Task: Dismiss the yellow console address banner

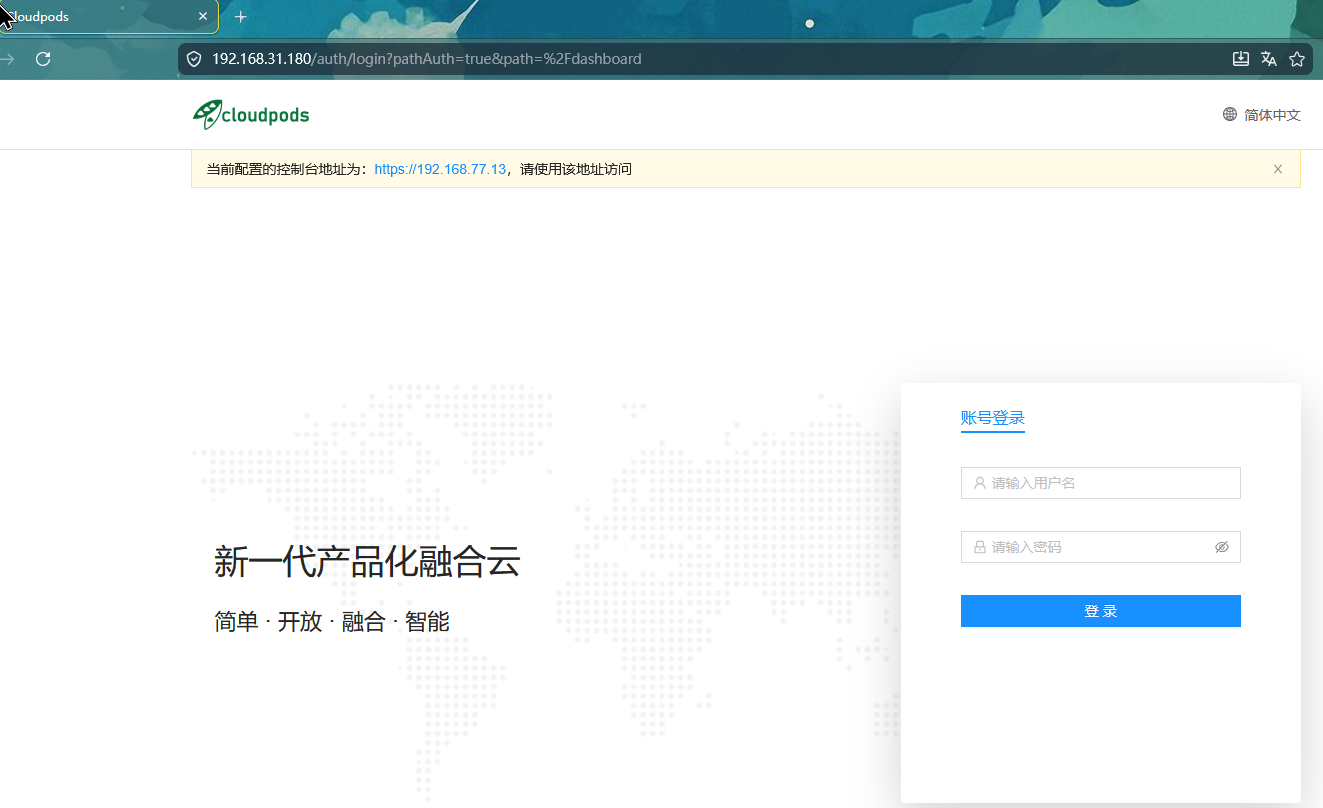Action: 1277,169
